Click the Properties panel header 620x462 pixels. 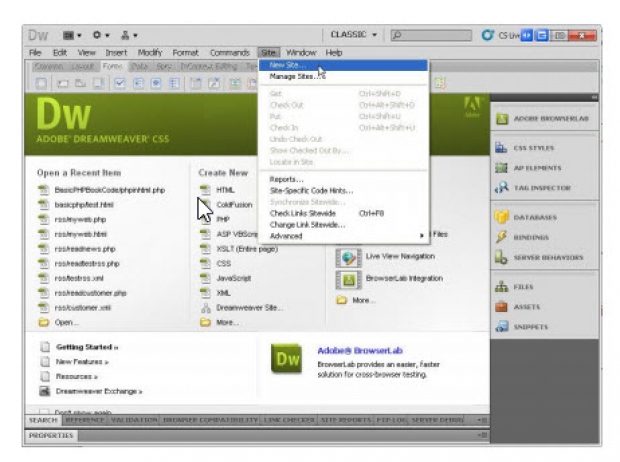click(x=51, y=435)
